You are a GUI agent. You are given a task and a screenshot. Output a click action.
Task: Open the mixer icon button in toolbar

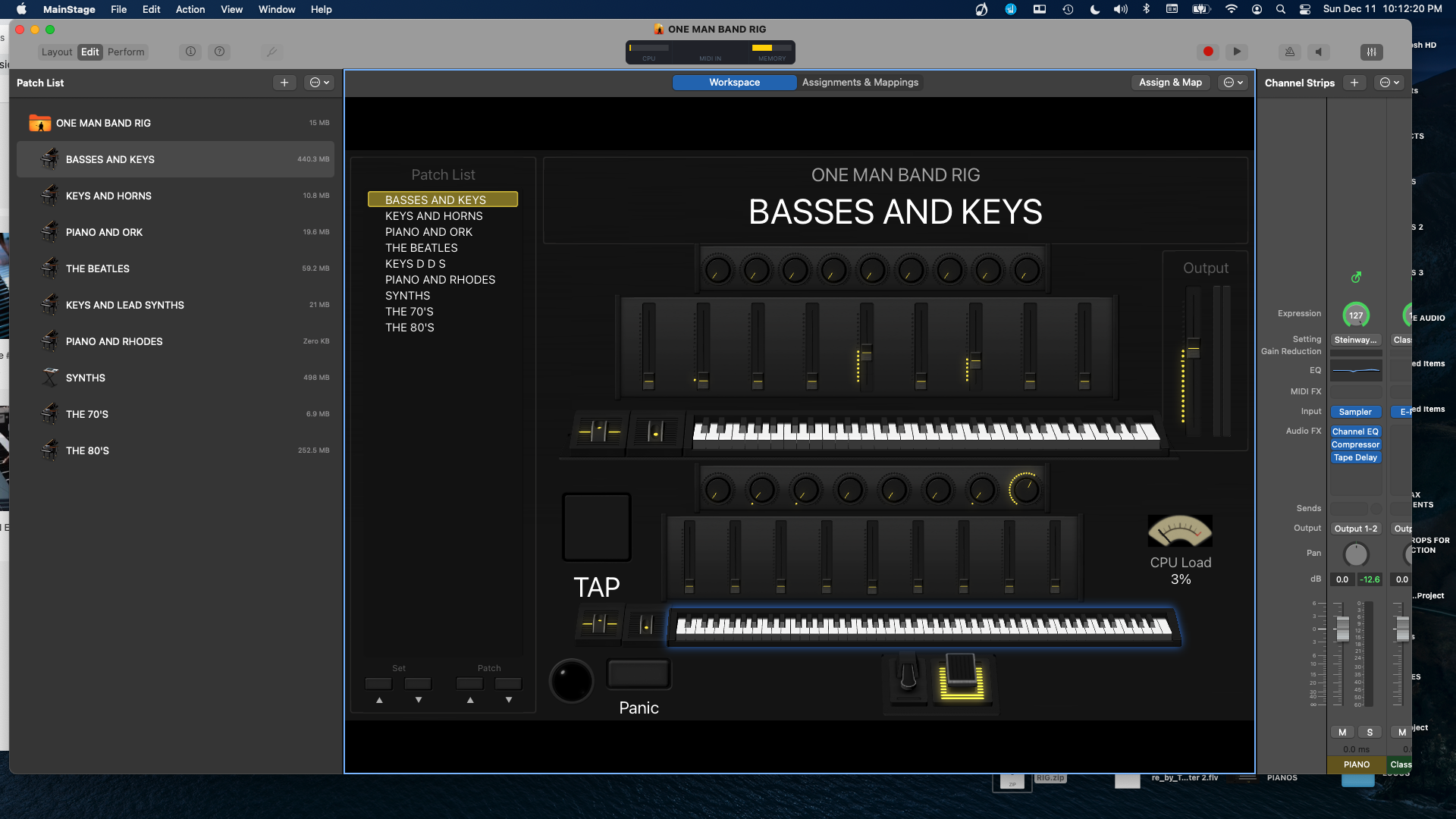(1371, 52)
